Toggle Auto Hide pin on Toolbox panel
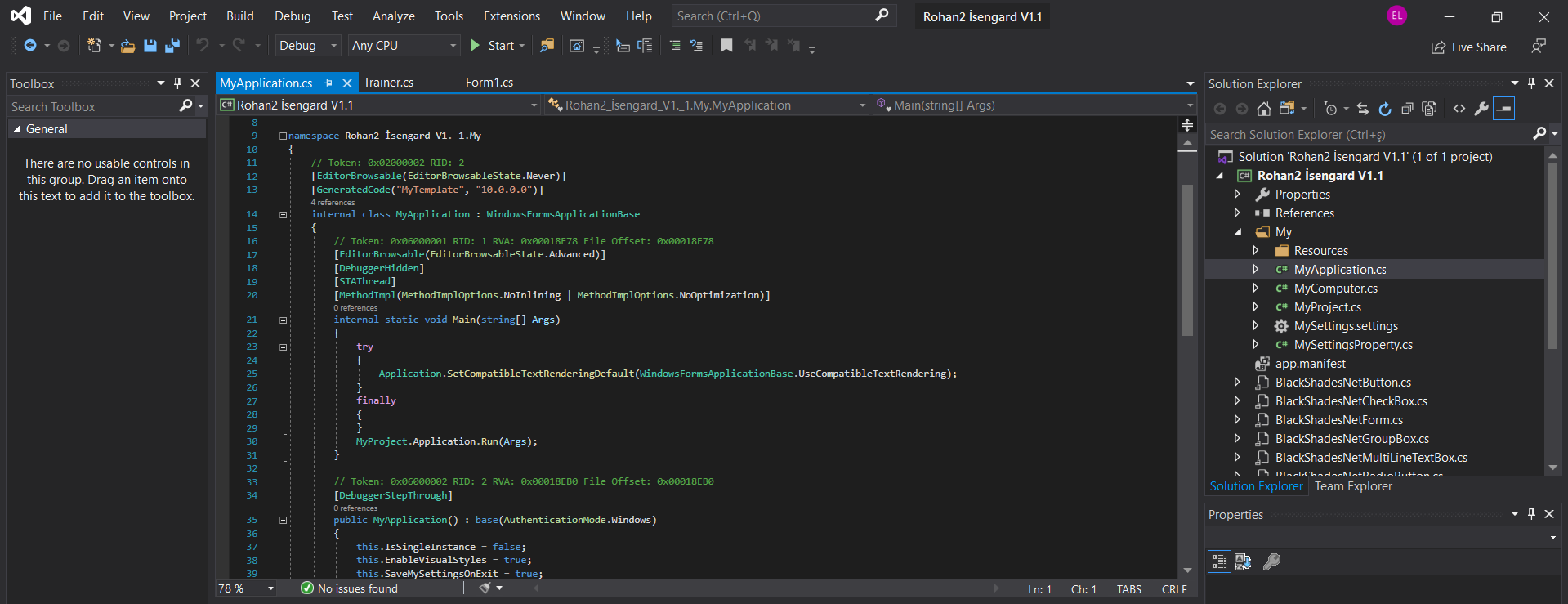Screen dimensions: 1568x604 click(x=177, y=83)
